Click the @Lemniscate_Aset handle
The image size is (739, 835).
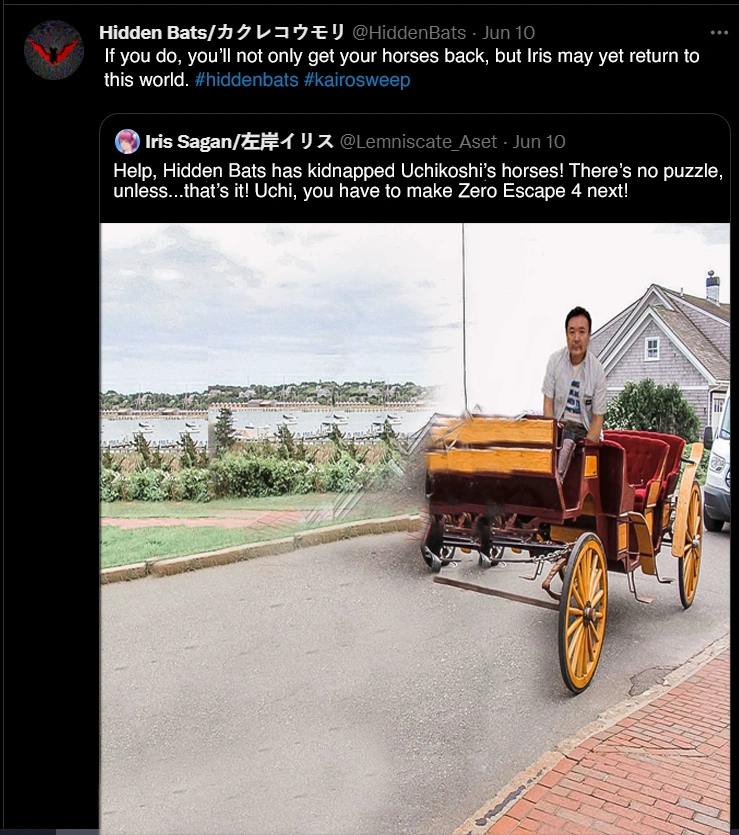pos(418,142)
